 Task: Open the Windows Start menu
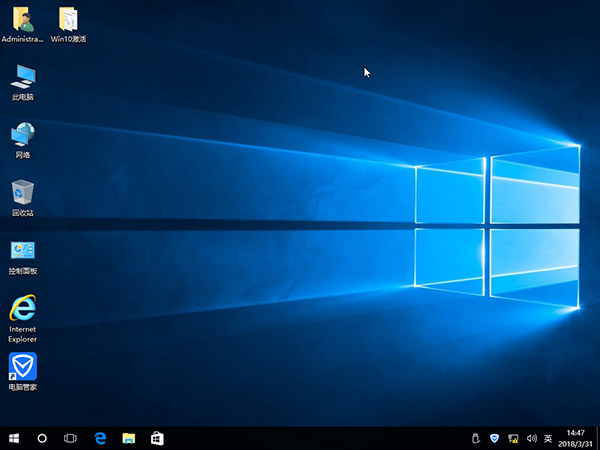point(14,438)
